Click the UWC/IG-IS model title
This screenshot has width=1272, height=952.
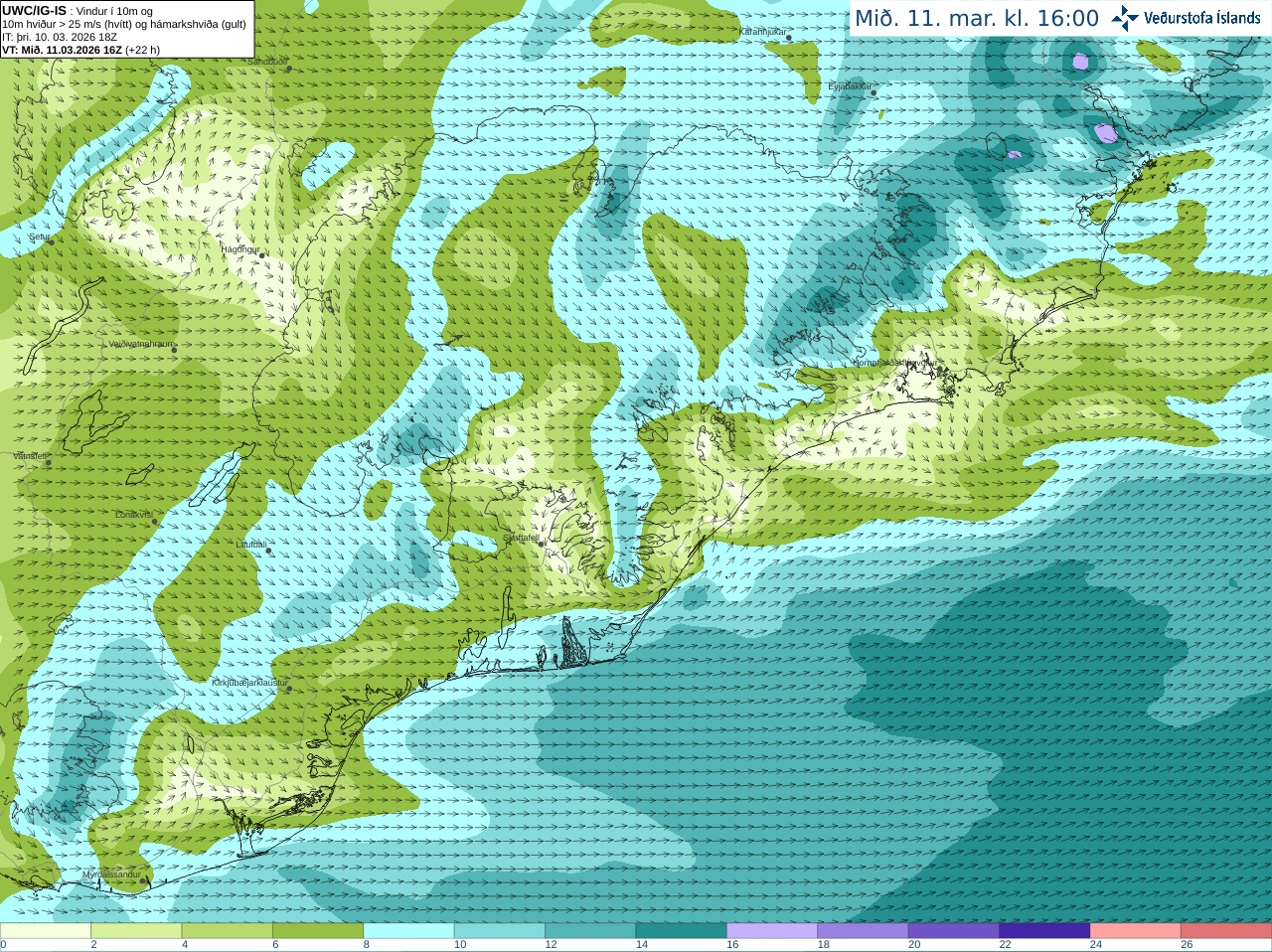pyautogui.click(x=34, y=10)
